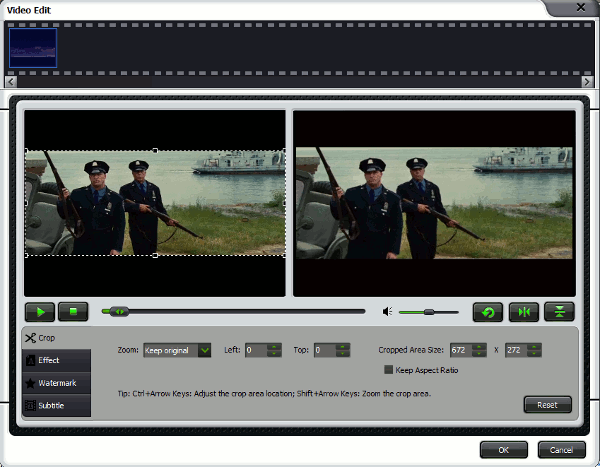600x467 pixels.
Task: Decrease the Left crop value
Action: tap(274, 354)
